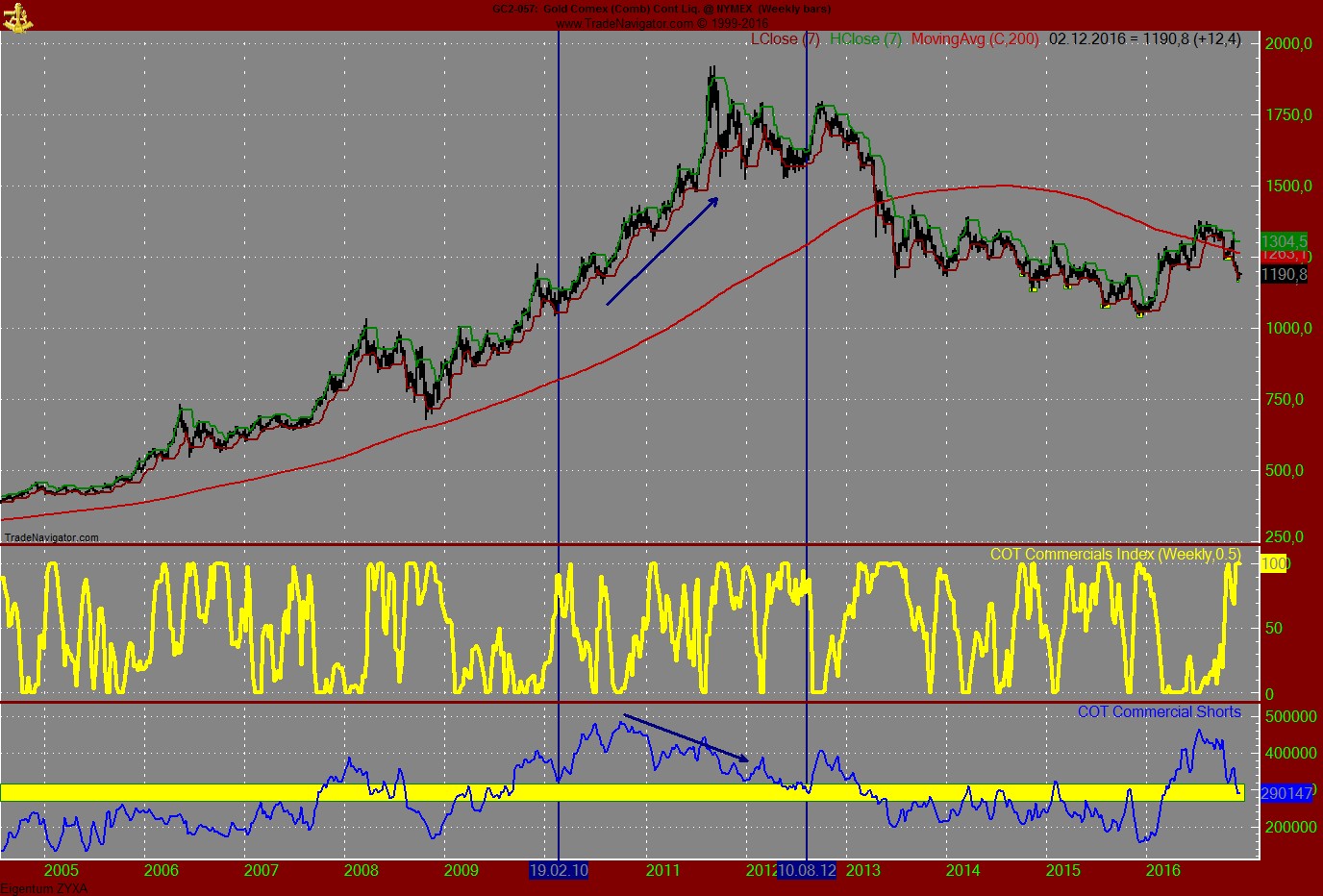1323x896 pixels.
Task: Click the 2016 year label on time axis
Action: (1163, 870)
